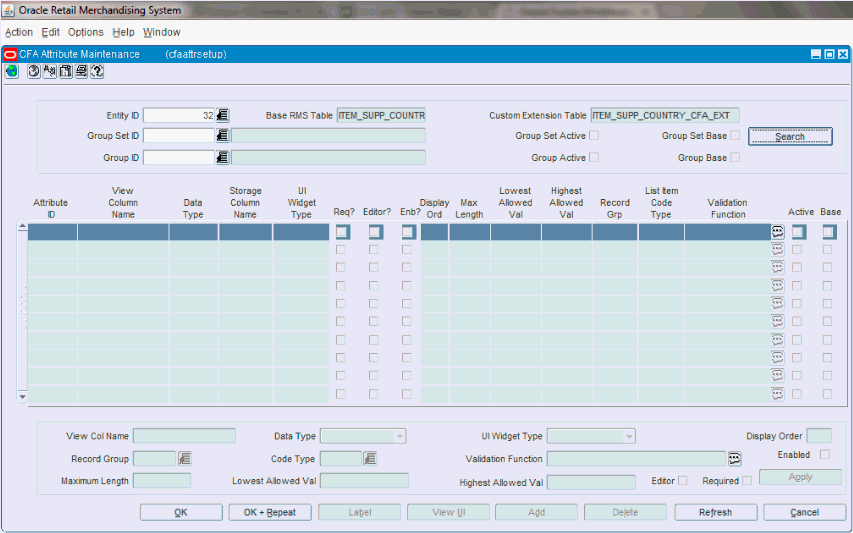Open the Group ID list of values
Image resolution: width=853 pixels, height=533 pixels.
coord(222,158)
